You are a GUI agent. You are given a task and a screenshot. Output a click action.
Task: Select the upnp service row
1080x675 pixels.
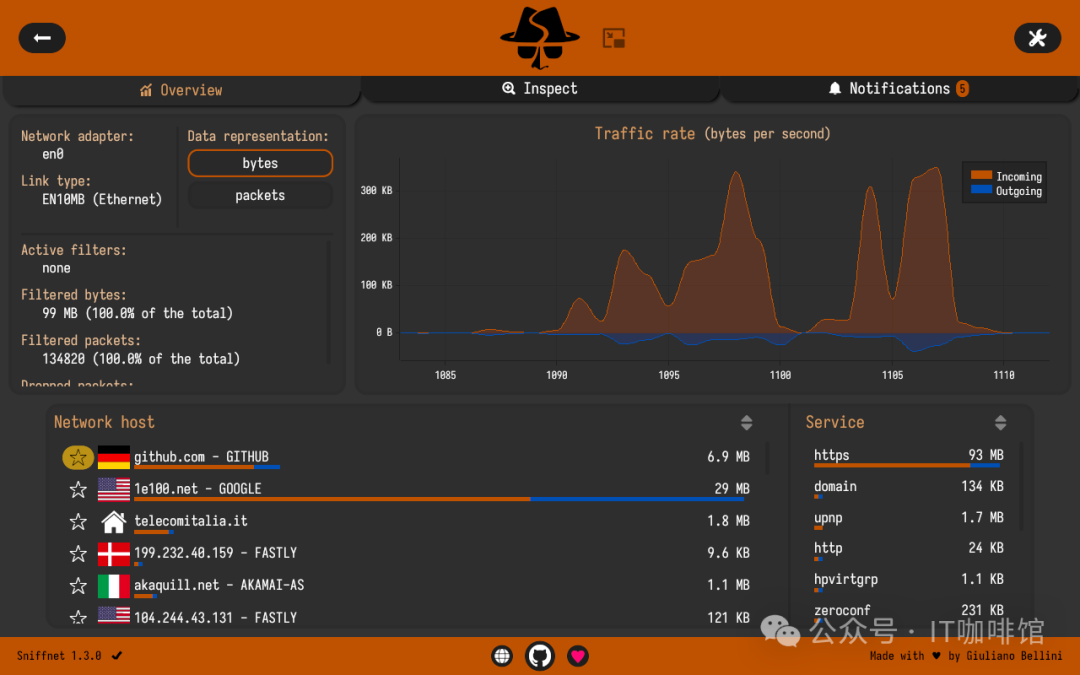908,519
